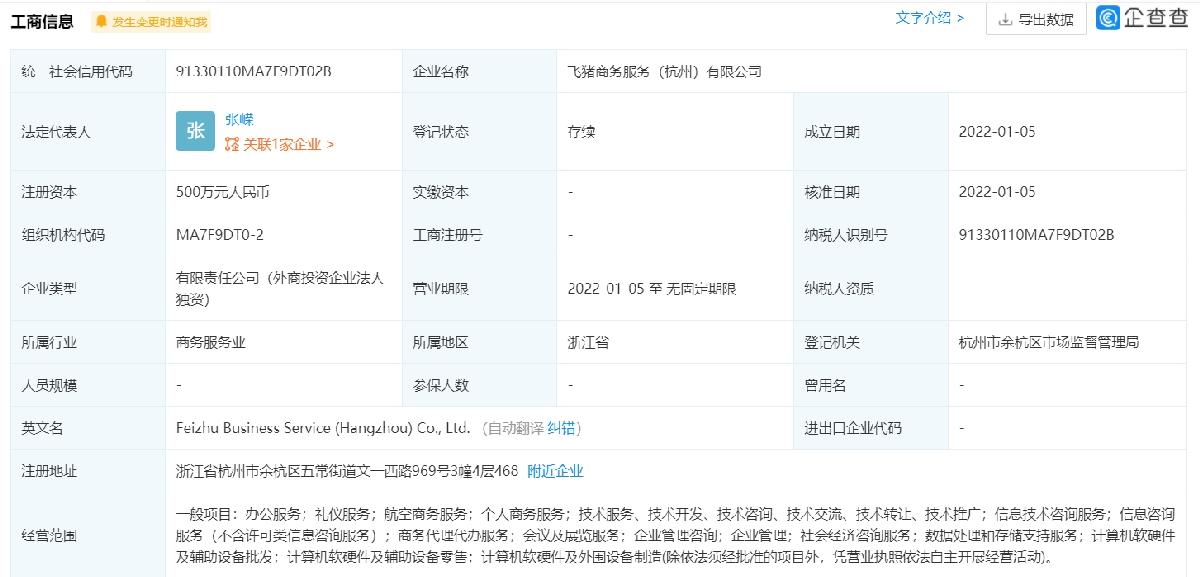
Task: Expand the arrow after 关联1家企业
Action: tap(330, 144)
